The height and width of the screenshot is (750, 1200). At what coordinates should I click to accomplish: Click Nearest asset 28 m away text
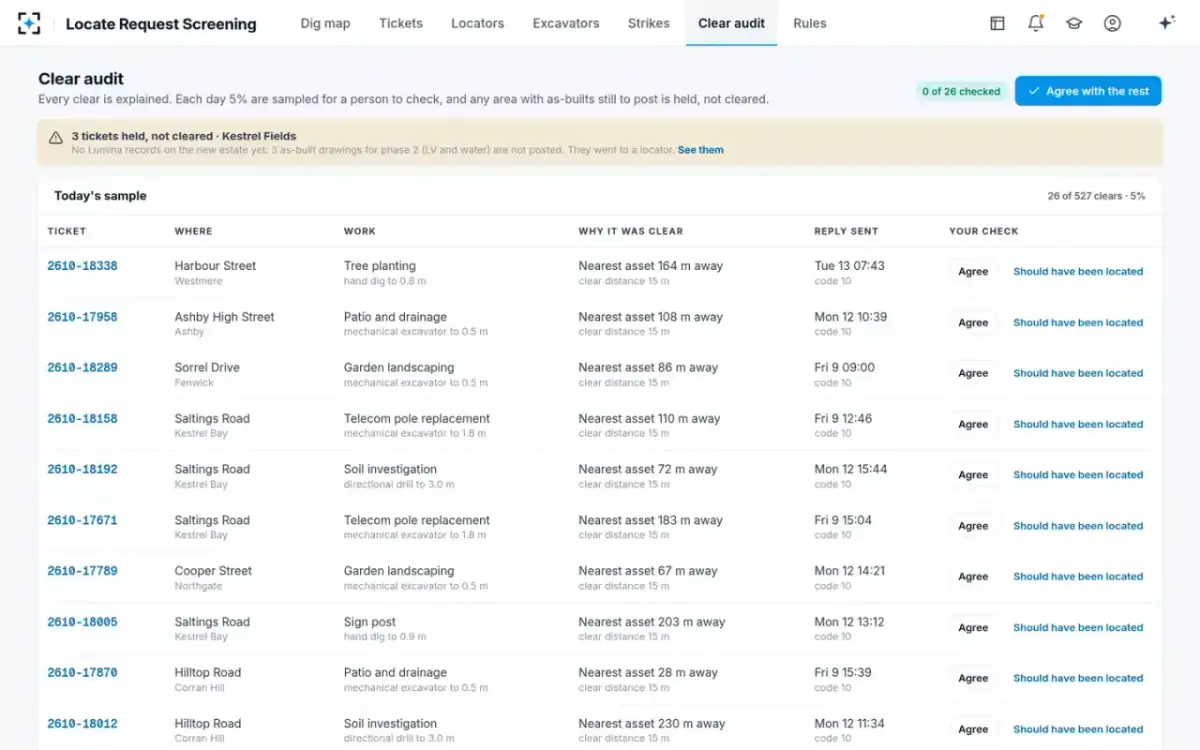pos(648,672)
